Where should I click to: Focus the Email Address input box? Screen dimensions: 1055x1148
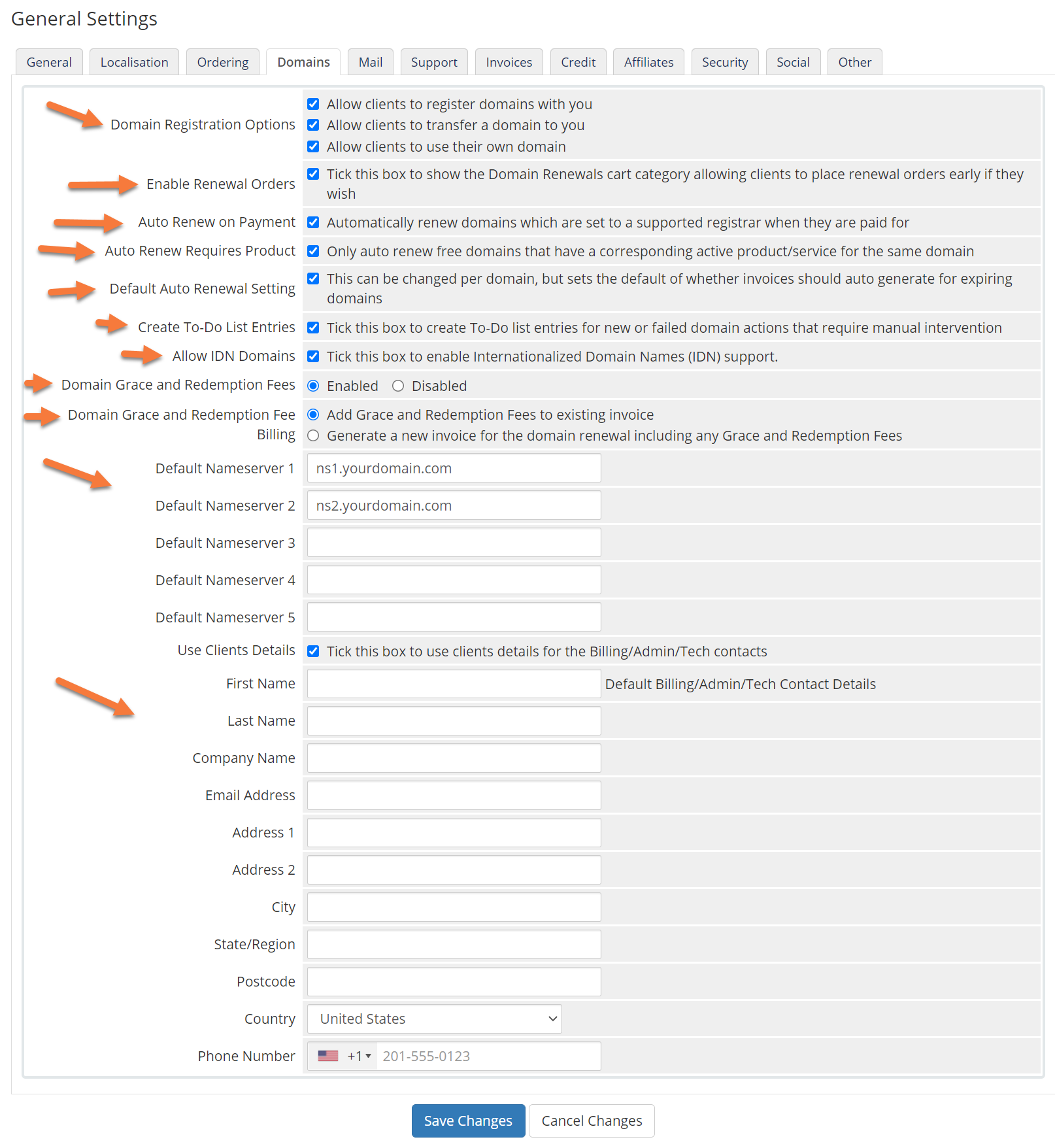pos(454,795)
